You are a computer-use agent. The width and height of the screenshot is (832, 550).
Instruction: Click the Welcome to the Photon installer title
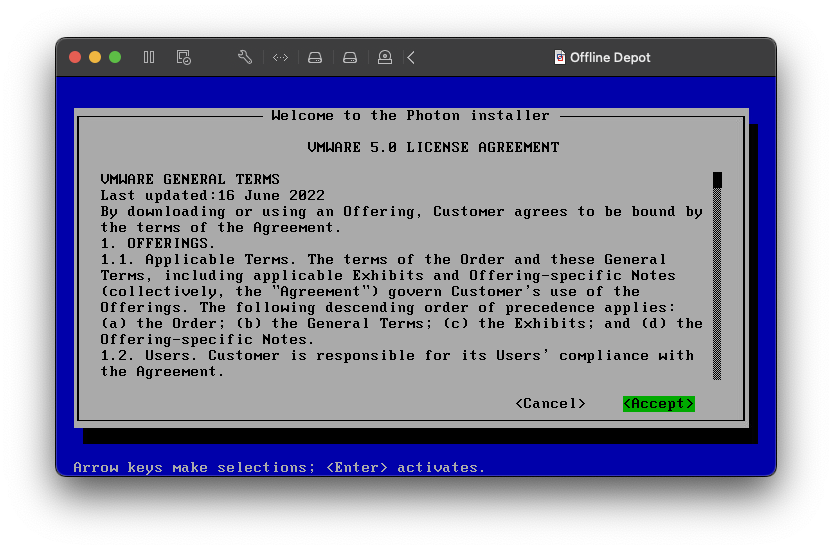click(x=410, y=115)
